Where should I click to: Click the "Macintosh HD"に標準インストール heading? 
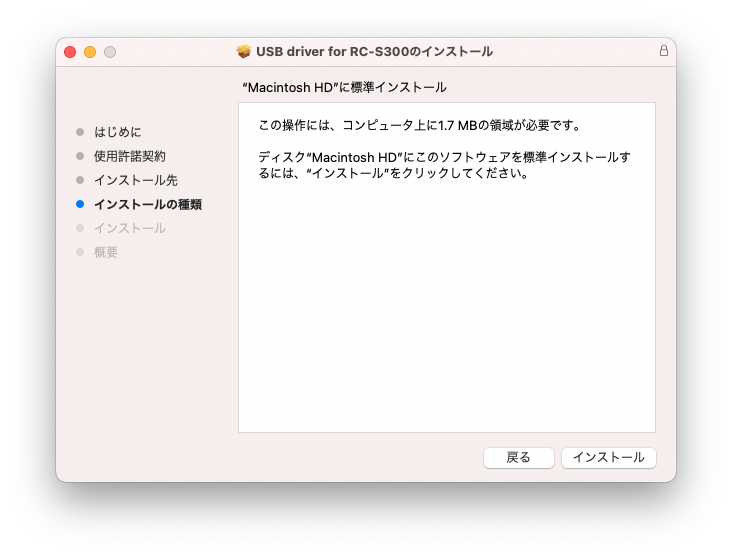coord(344,88)
